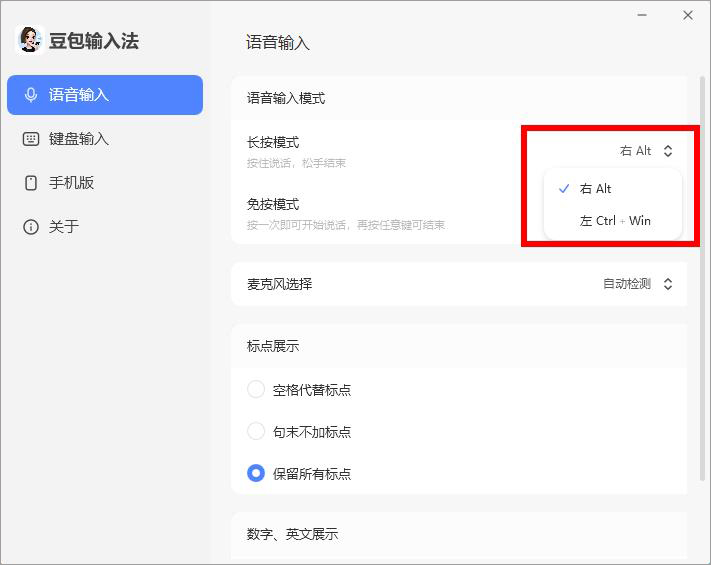Select the 保留所有标点 radio option
The height and width of the screenshot is (565, 711).
(299, 473)
